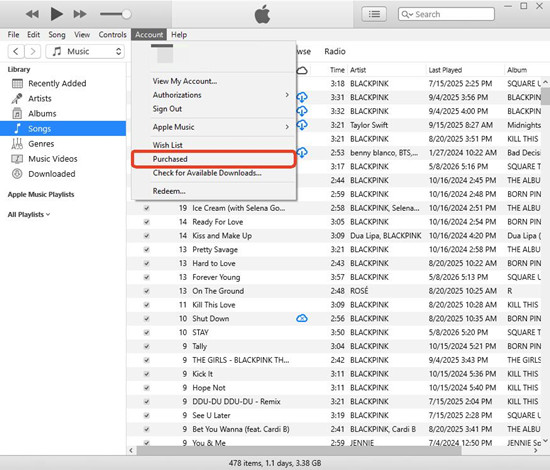Select the song Hope Not
Screen dimensions: 550x470
[209, 388]
